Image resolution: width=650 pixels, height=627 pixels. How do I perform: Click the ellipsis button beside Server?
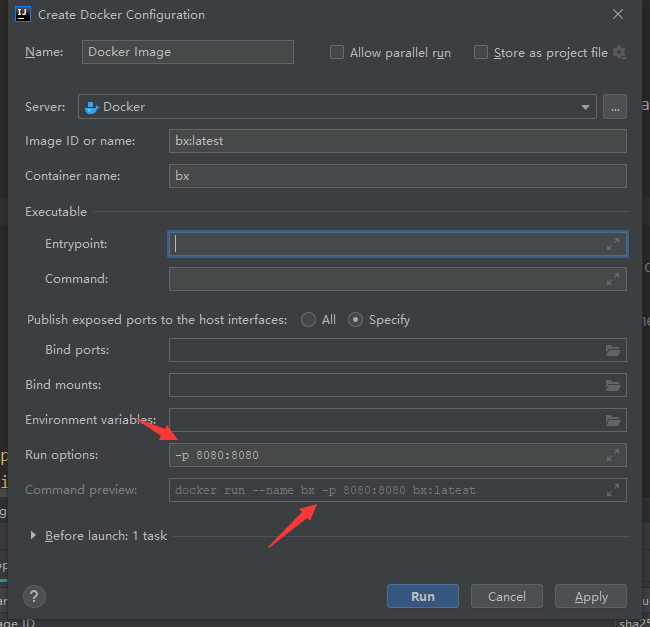pyautogui.click(x=615, y=107)
